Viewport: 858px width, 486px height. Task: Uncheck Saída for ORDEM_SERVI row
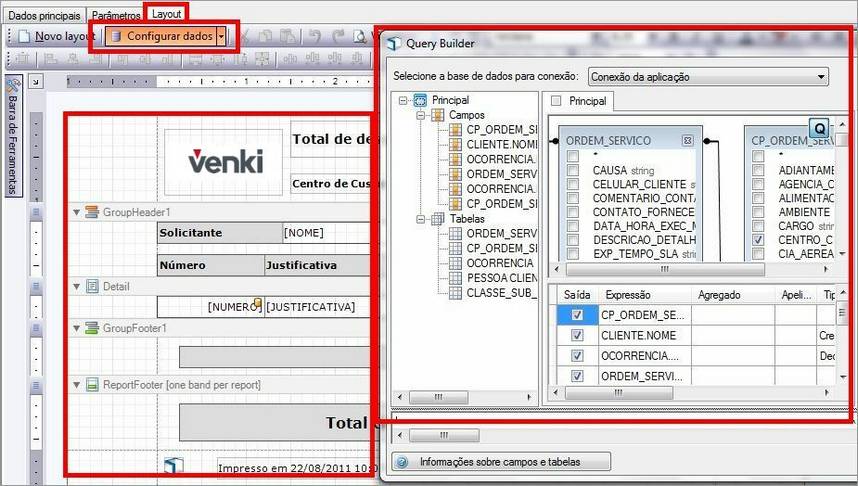pos(577,377)
